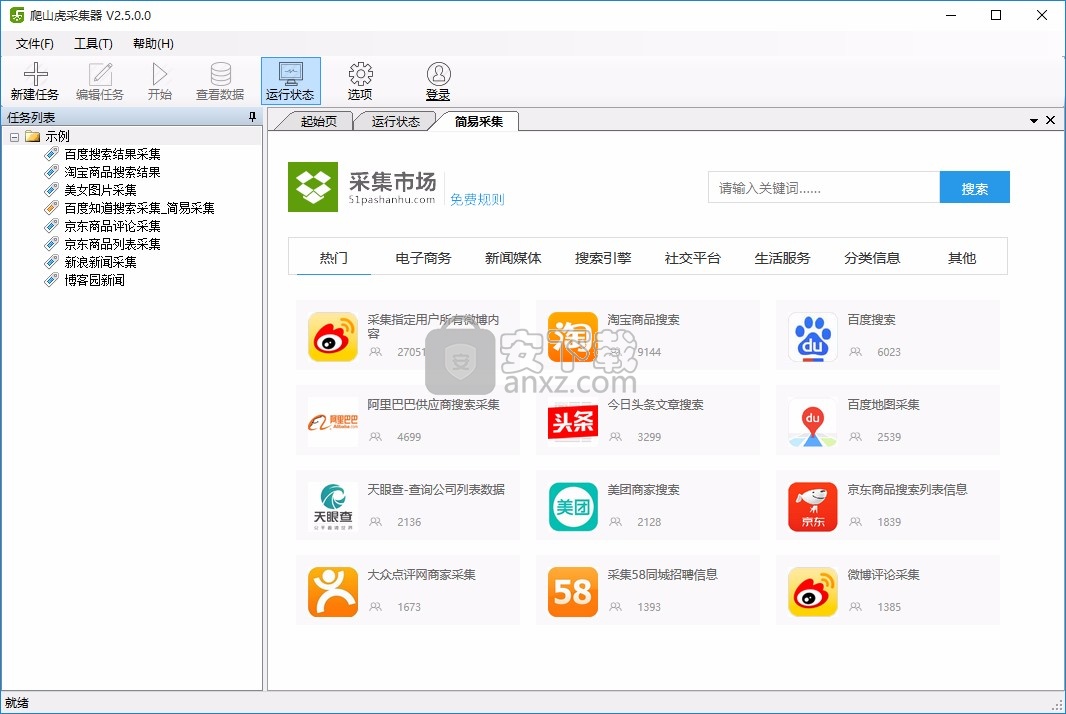1066x714 pixels.
Task: Select the 分类信息 category tab
Action: [872, 258]
